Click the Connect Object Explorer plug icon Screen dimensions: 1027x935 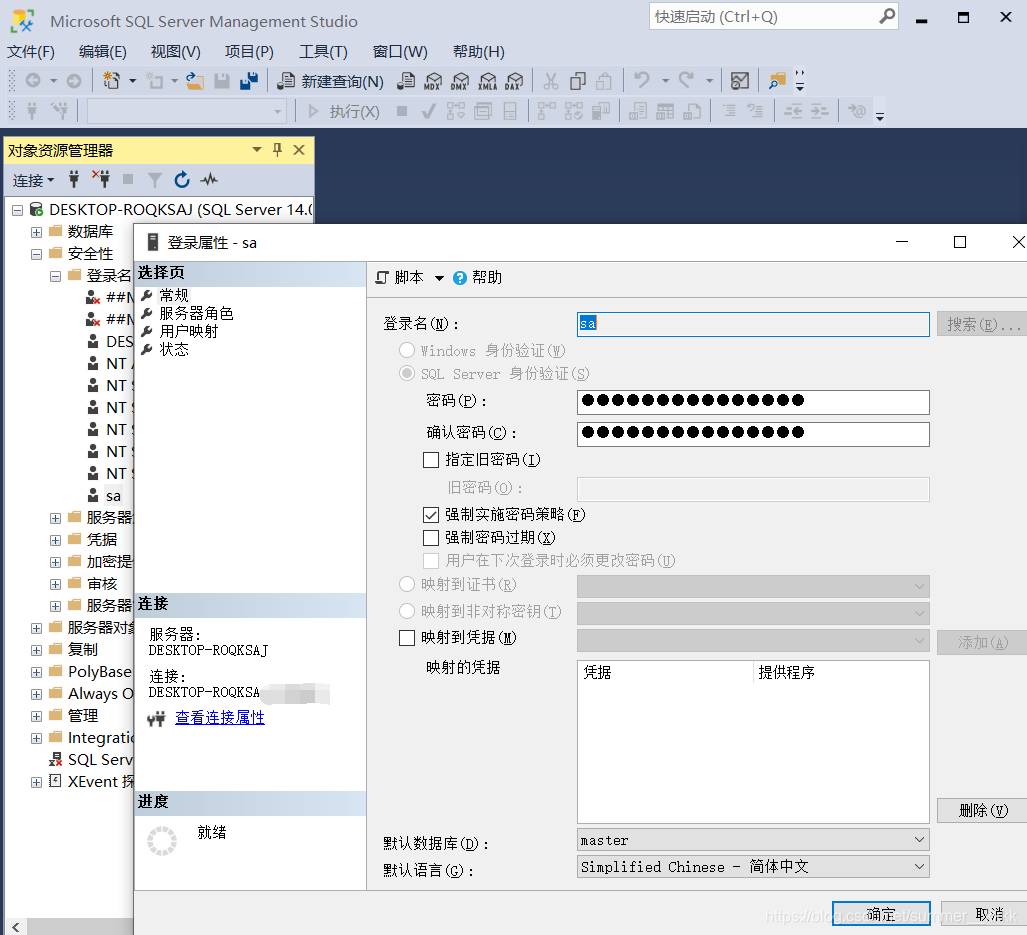(x=74, y=179)
